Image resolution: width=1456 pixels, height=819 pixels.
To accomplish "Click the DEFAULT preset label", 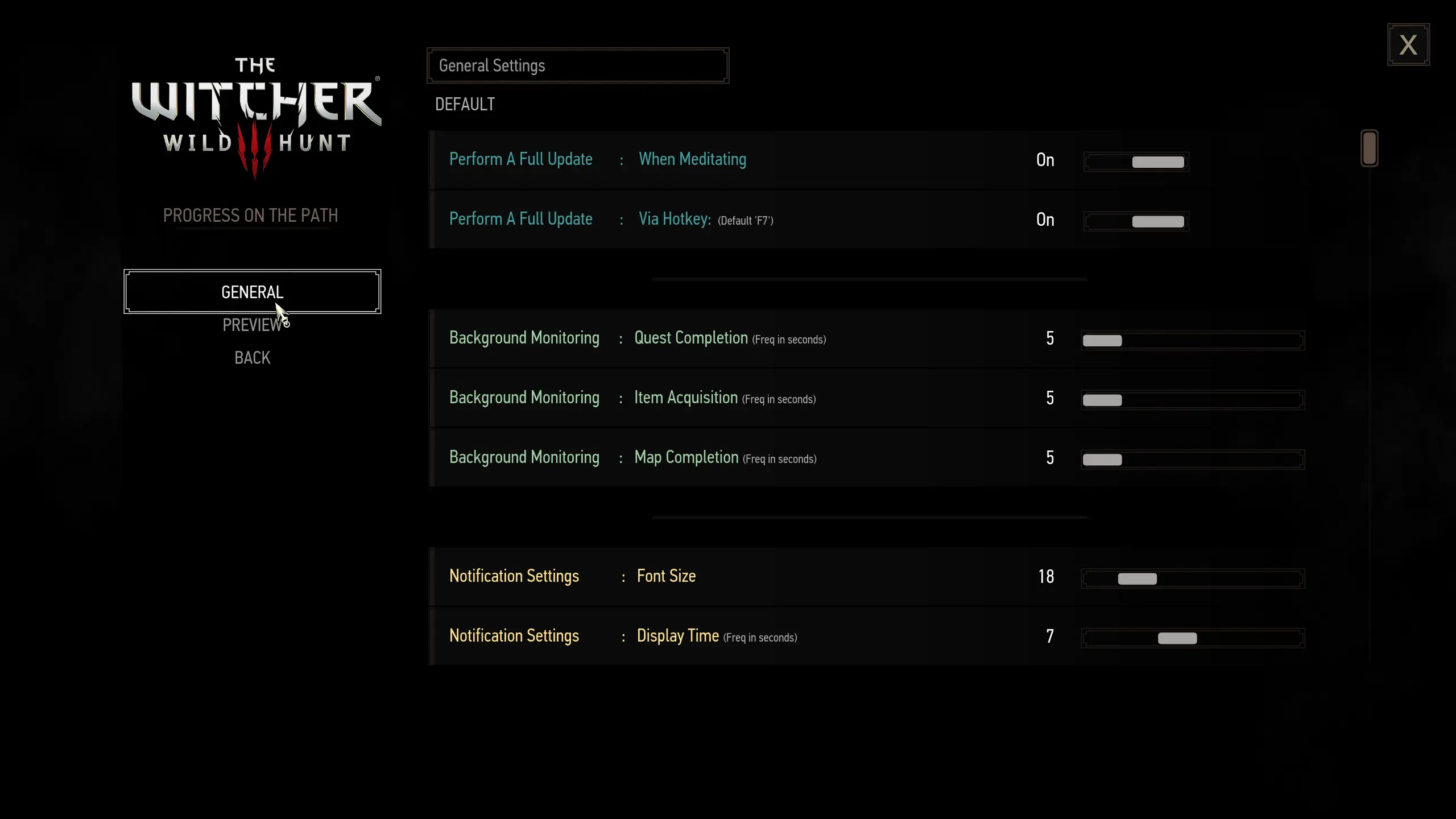I will click(465, 105).
